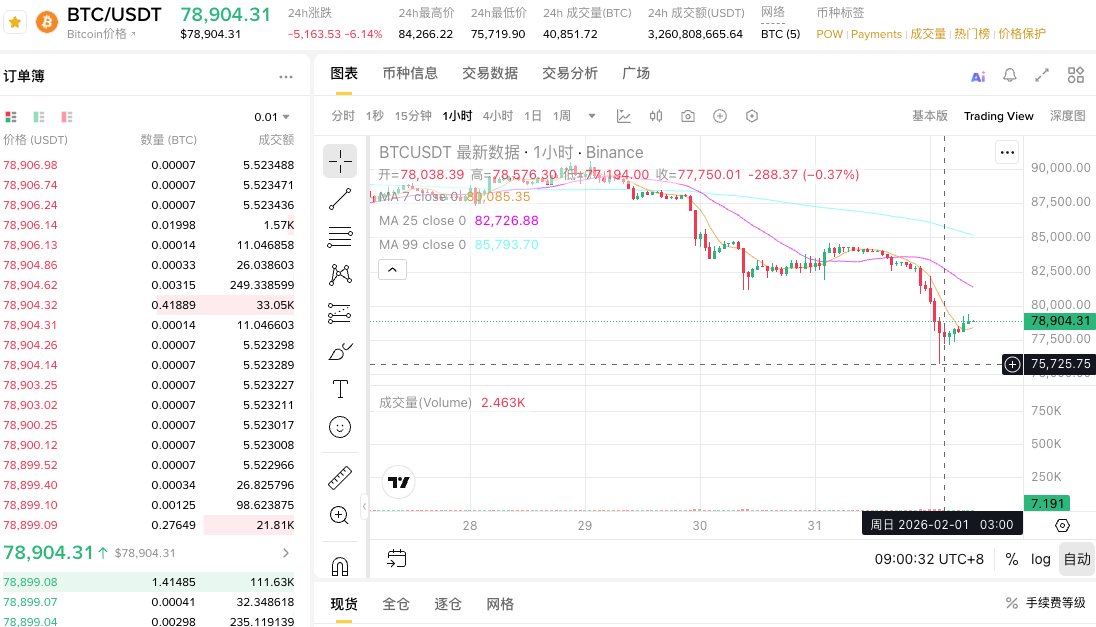
Task: Select the 1秒 interval
Action: (x=375, y=116)
